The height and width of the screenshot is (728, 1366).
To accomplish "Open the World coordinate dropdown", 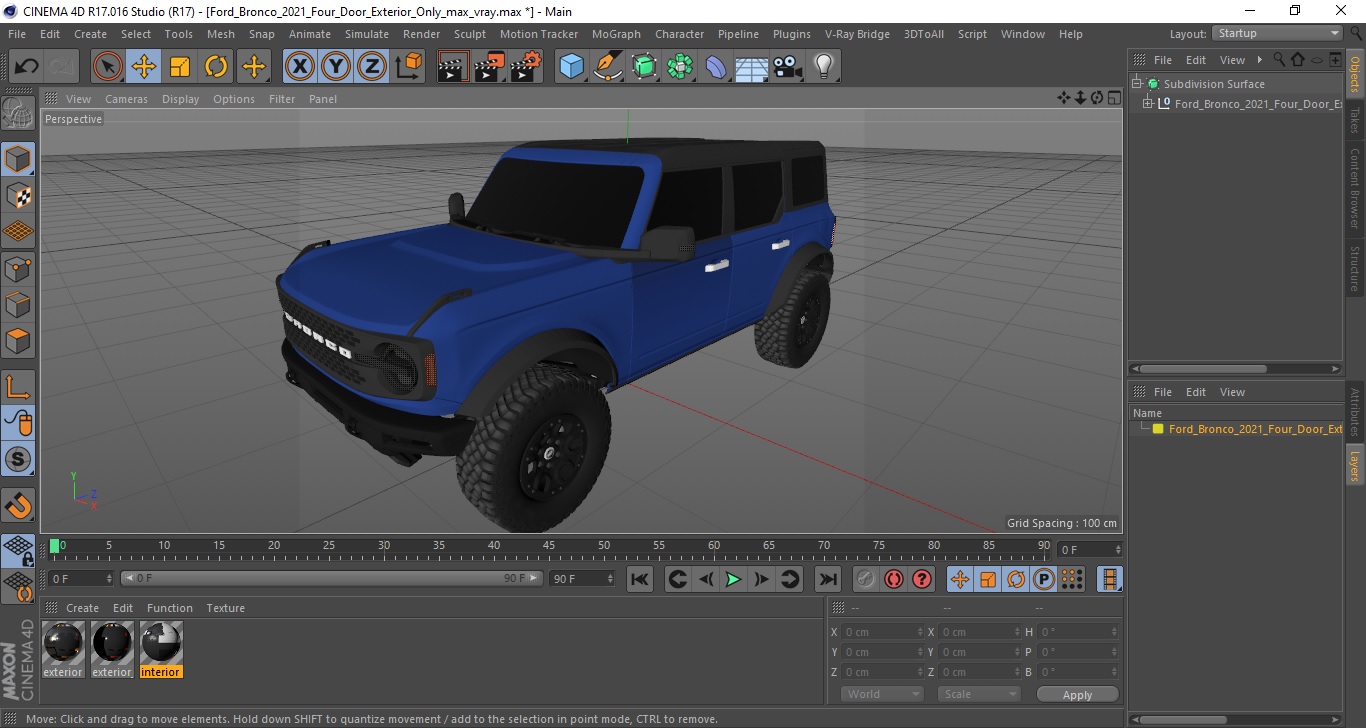I will point(882,694).
